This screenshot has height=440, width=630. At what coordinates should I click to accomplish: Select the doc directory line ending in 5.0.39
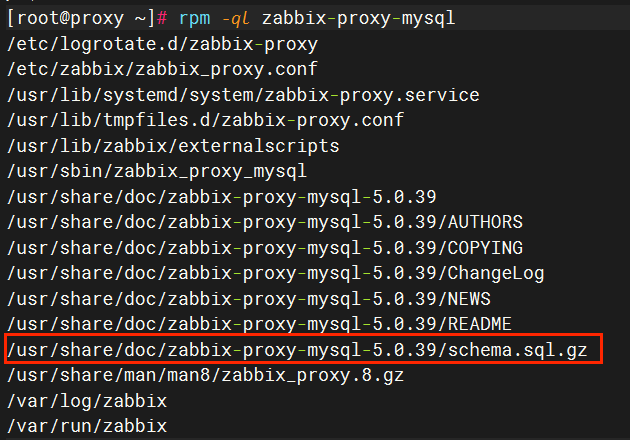coord(221,197)
